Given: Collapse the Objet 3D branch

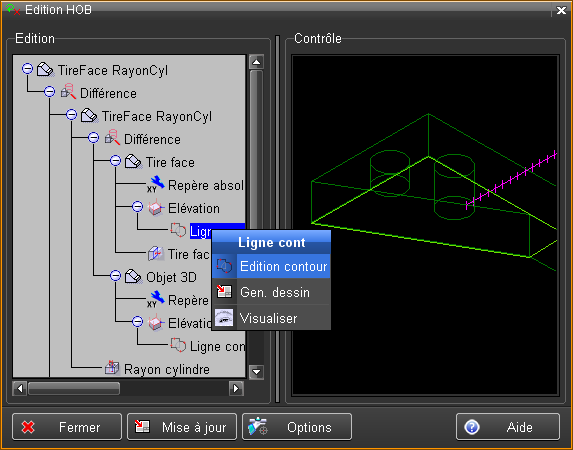Looking at the screenshot, I should tap(115, 275).
